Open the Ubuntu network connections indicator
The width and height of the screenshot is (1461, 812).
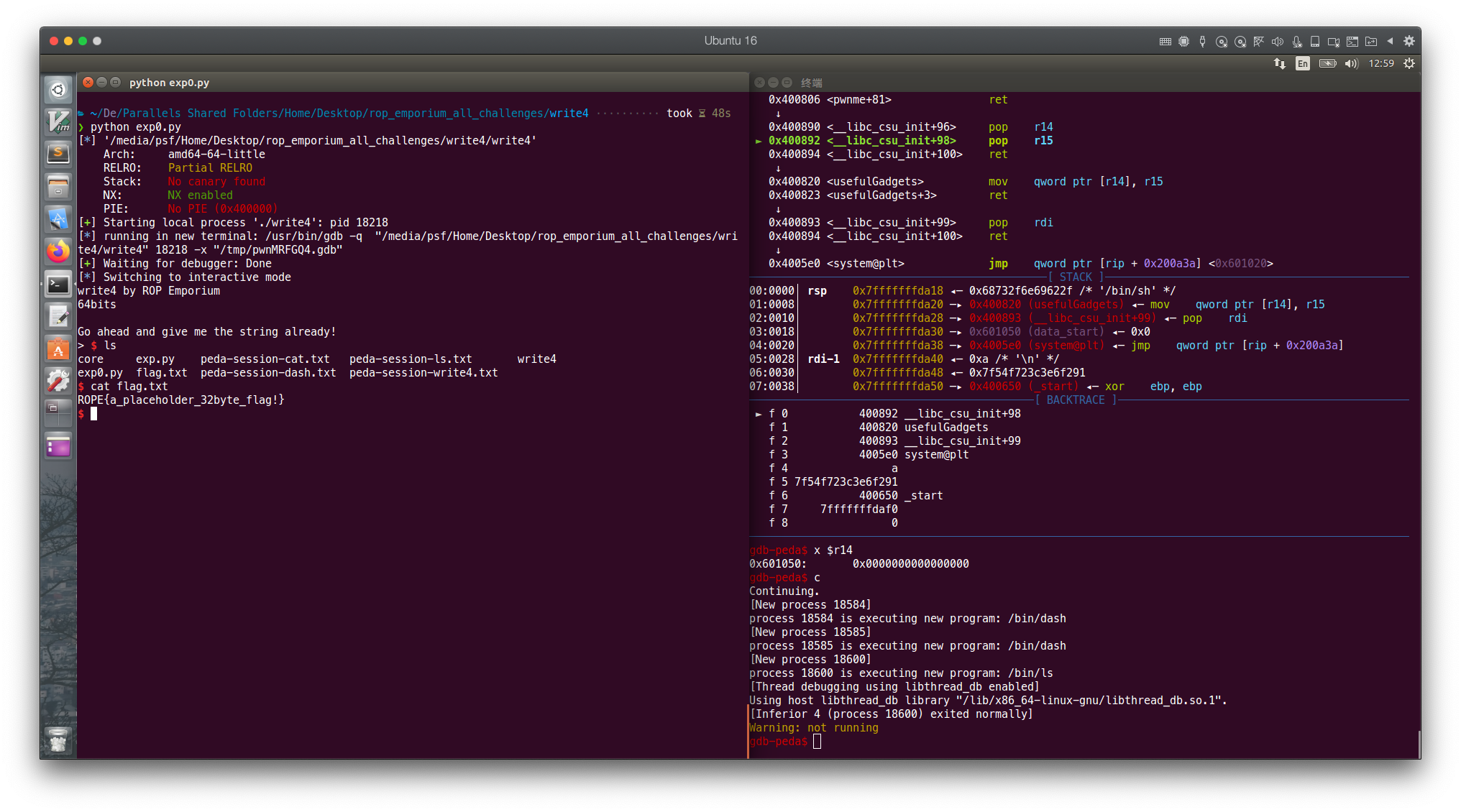point(1280,63)
